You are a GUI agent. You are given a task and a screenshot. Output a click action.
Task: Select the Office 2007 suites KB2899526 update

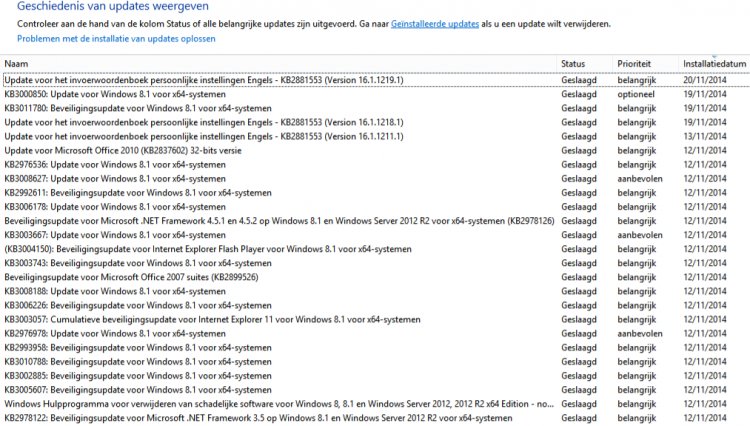375,277
